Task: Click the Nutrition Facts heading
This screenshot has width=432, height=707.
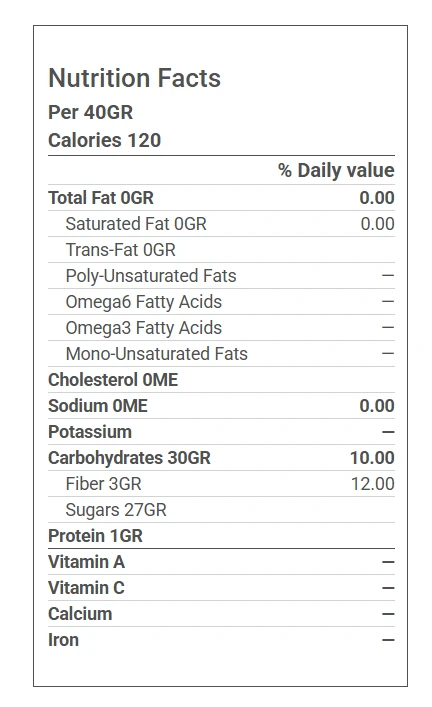Action: pyautogui.click(x=134, y=78)
